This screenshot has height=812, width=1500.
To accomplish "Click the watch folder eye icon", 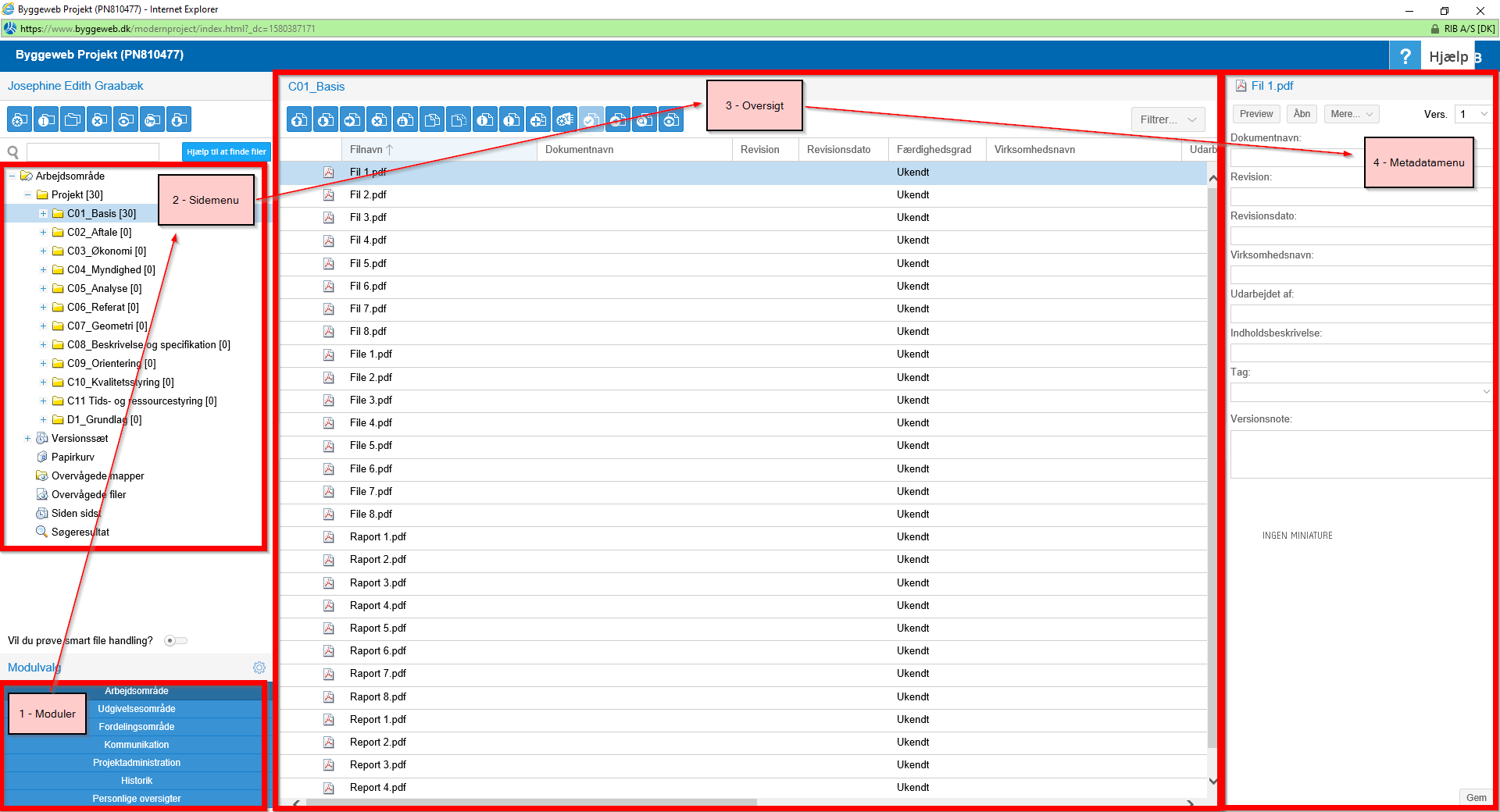I will (126, 120).
